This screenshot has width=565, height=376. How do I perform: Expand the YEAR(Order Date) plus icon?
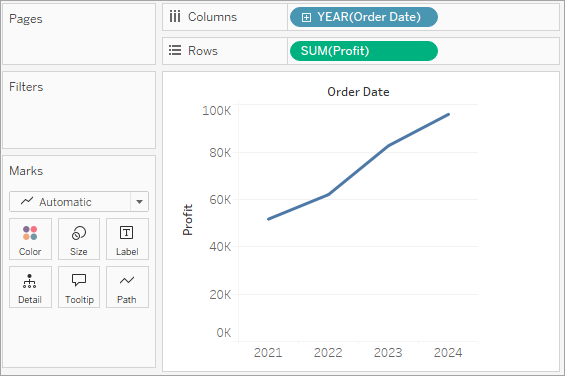[x=306, y=17]
